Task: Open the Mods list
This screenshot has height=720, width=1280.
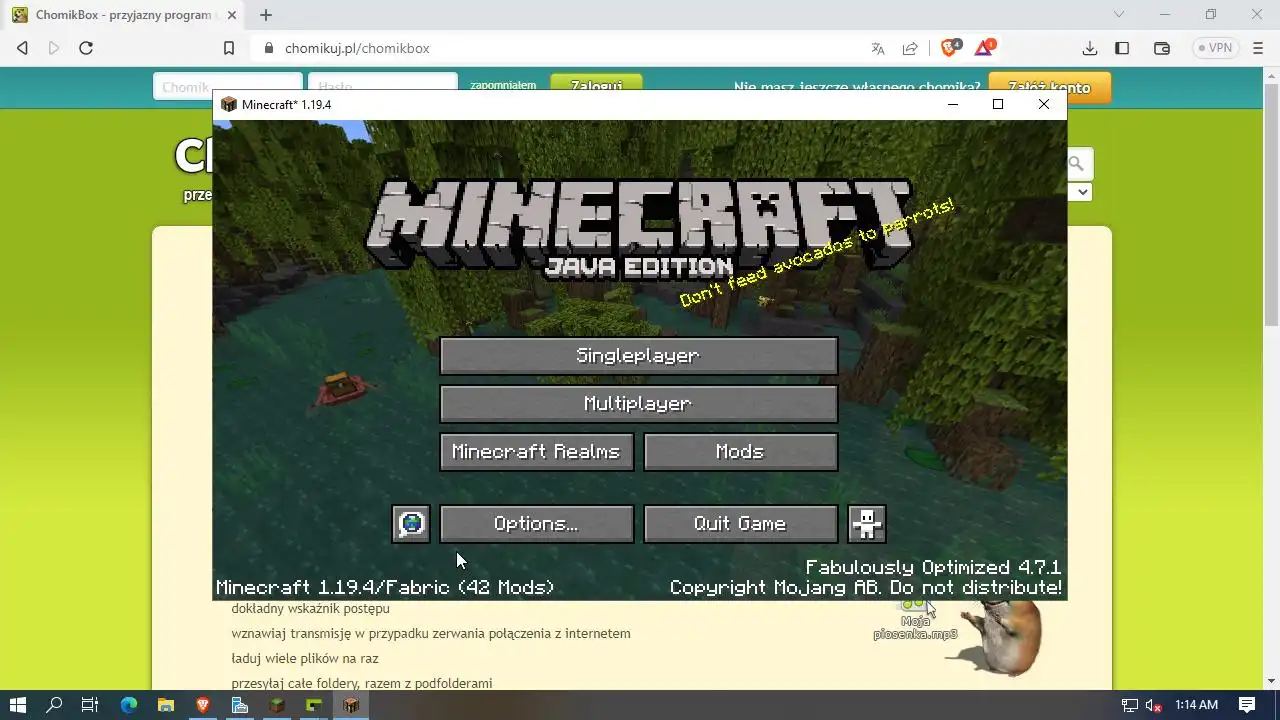Action: coord(740,452)
